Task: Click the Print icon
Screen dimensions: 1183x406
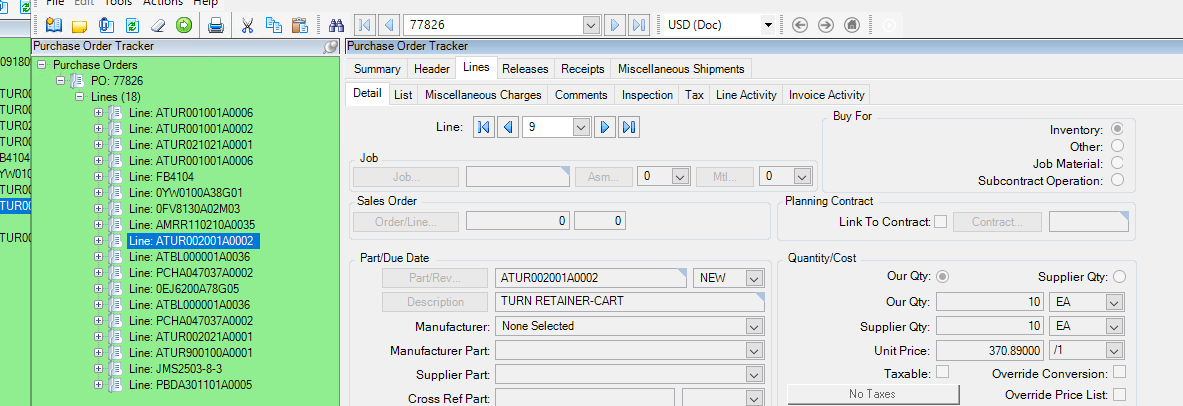Action: coord(216,25)
